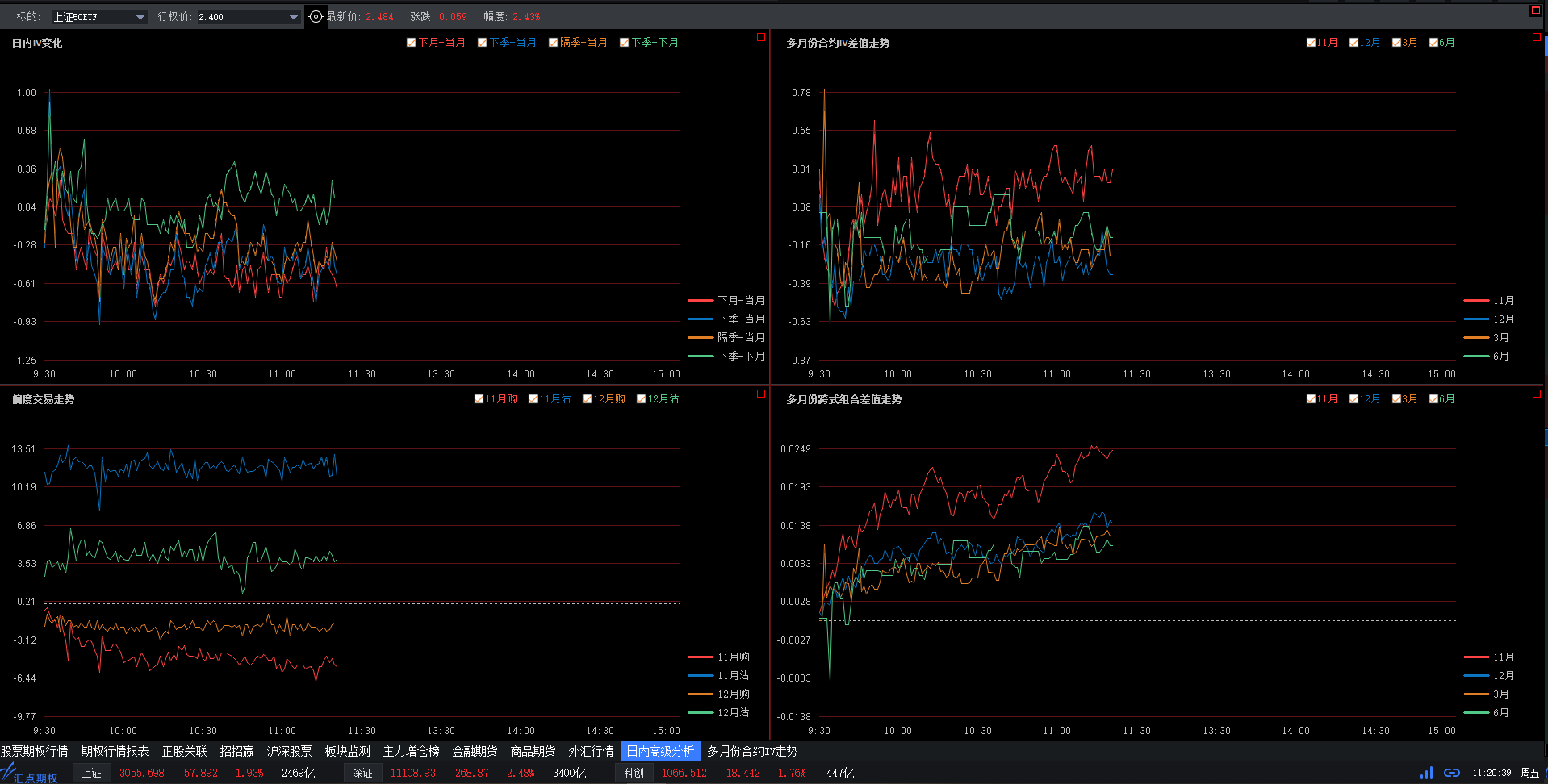The width and height of the screenshot is (1548, 784).
Task: Uncheck 3月 in the 多月份合约IV差值走势 panel
Action: (x=1396, y=43)
